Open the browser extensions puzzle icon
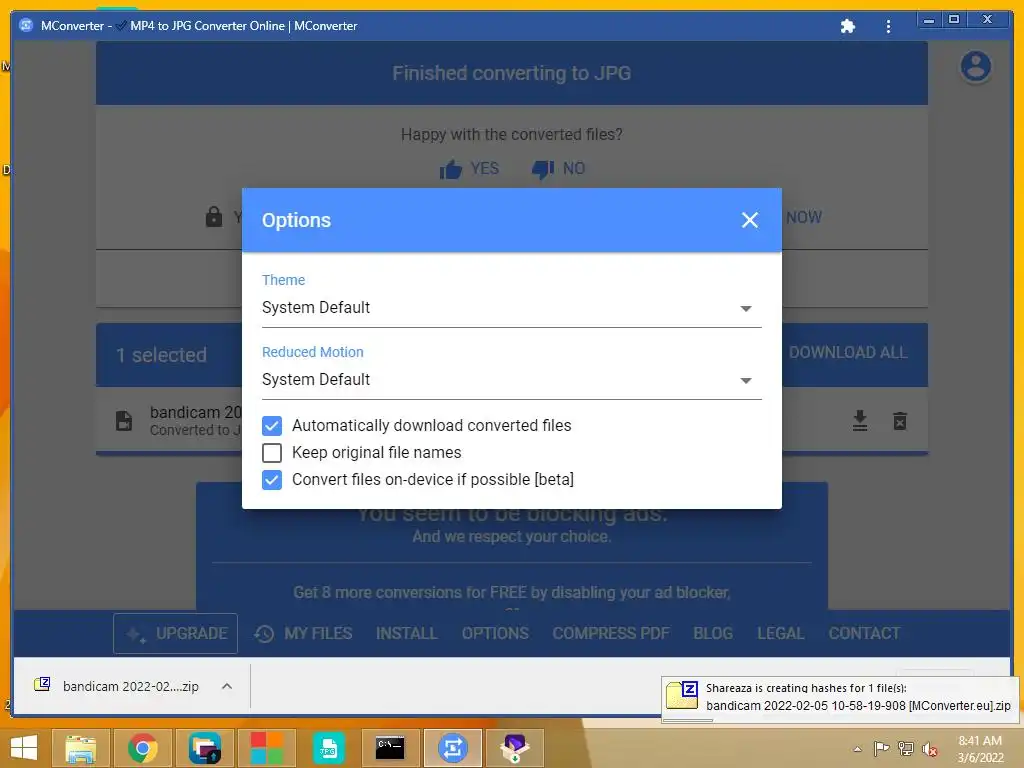The height and width of the screenshot is (768, 1024). pyautogui.click(x=848, y=26)
